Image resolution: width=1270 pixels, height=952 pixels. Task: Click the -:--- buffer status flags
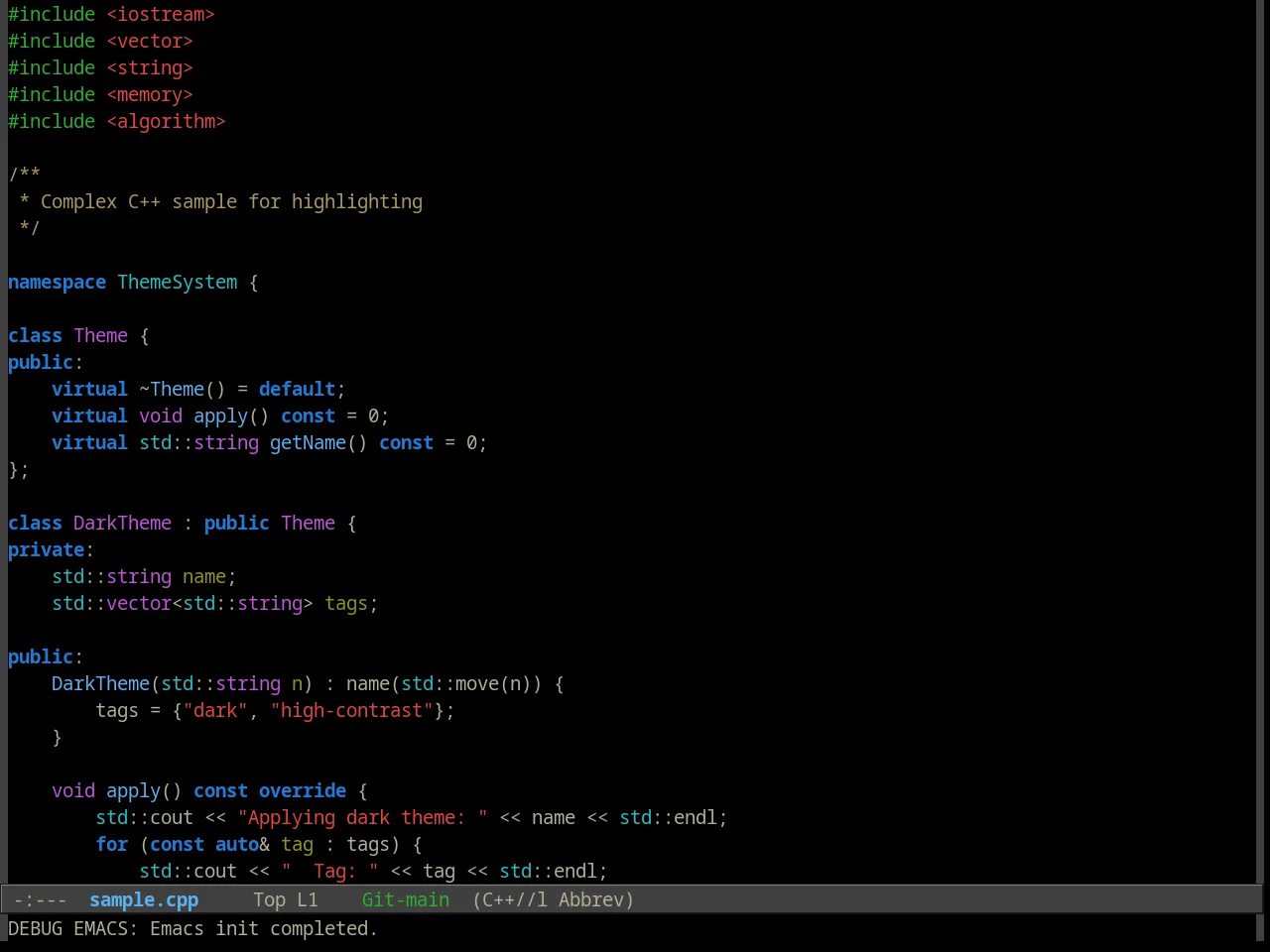(41, 899)
